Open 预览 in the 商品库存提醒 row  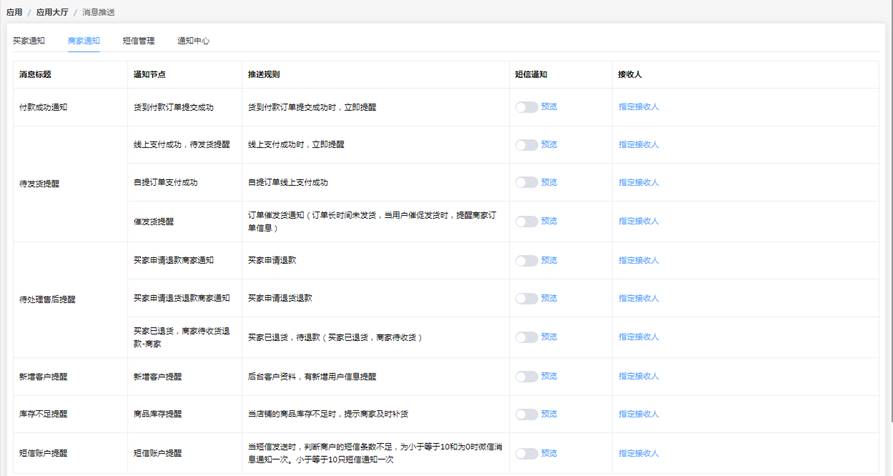[x=549, y=414]
